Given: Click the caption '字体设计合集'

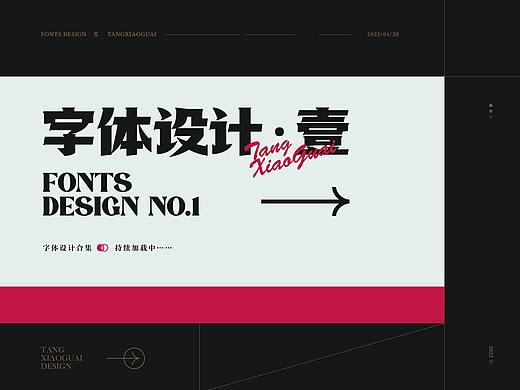Looking at the screenshot, I should 67,248.
